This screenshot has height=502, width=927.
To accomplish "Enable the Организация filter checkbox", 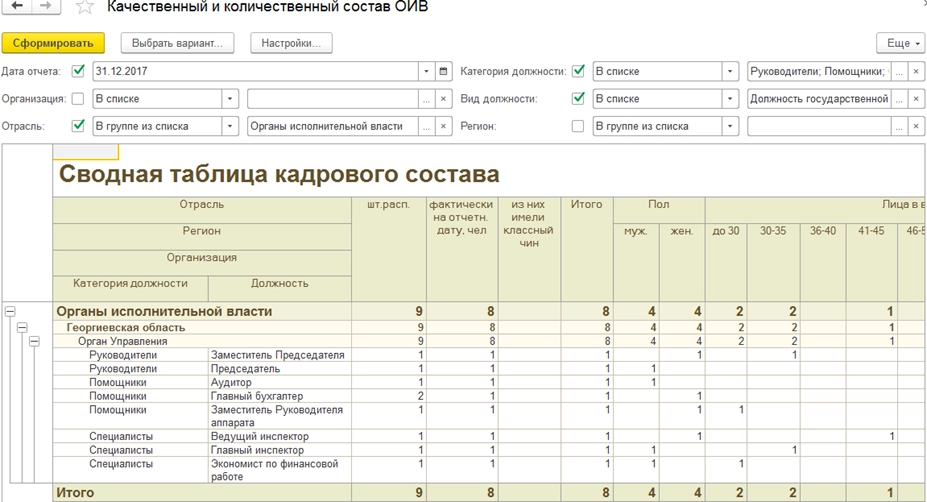I will [x=77, y=99].
